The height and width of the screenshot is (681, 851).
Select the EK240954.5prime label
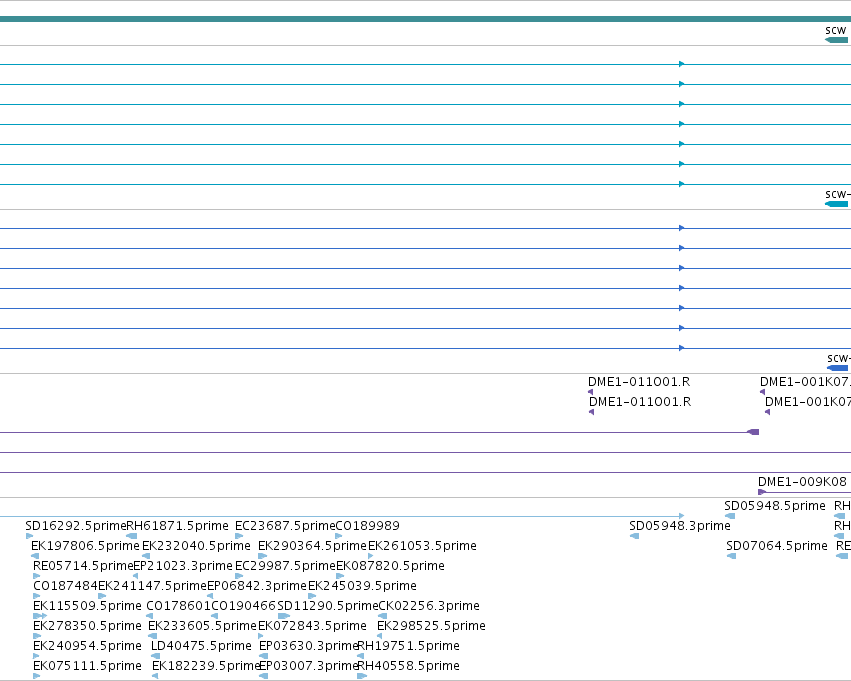(87, 646)
